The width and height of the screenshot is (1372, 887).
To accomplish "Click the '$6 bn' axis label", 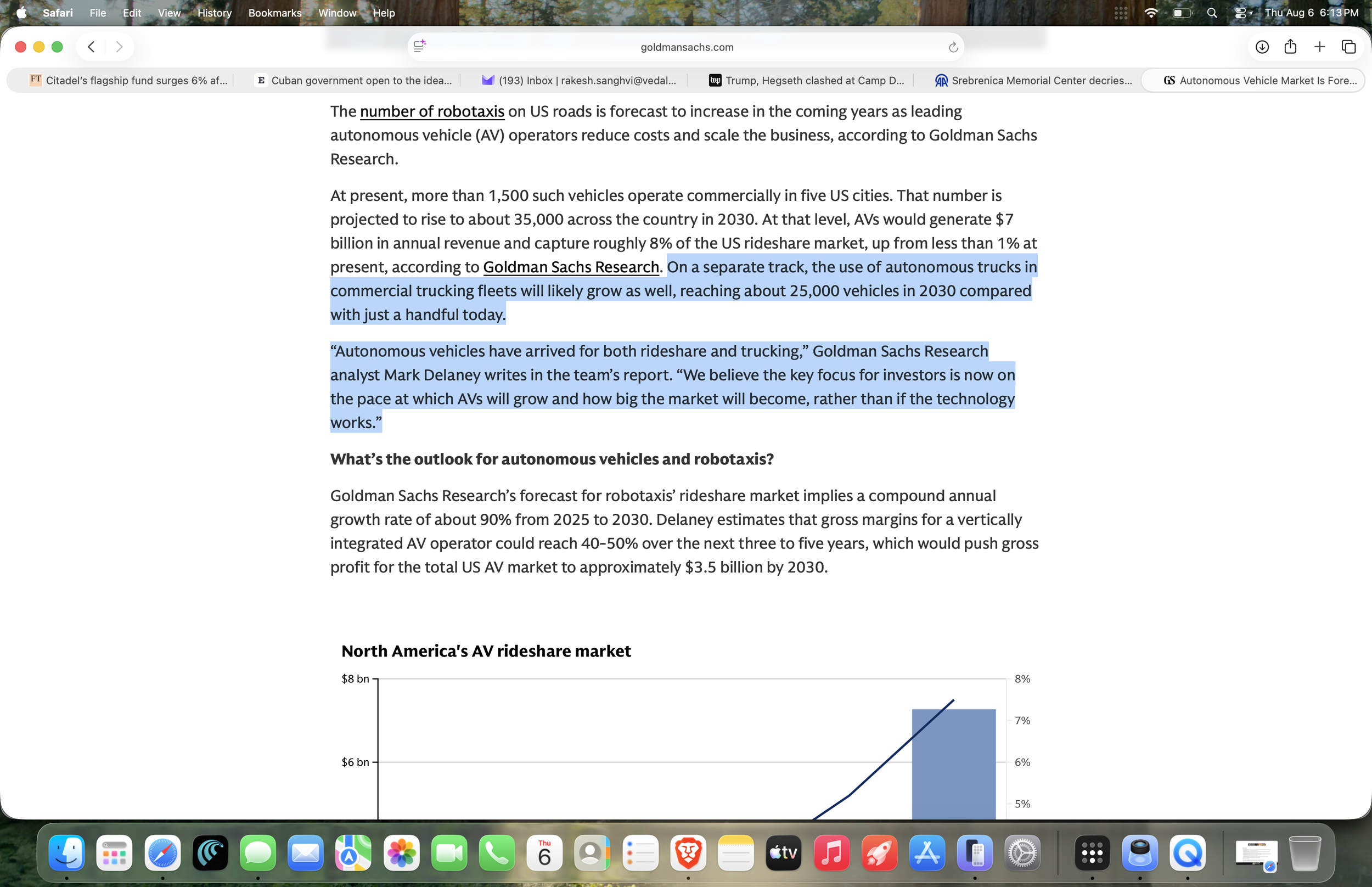I will tap(355, 762).
